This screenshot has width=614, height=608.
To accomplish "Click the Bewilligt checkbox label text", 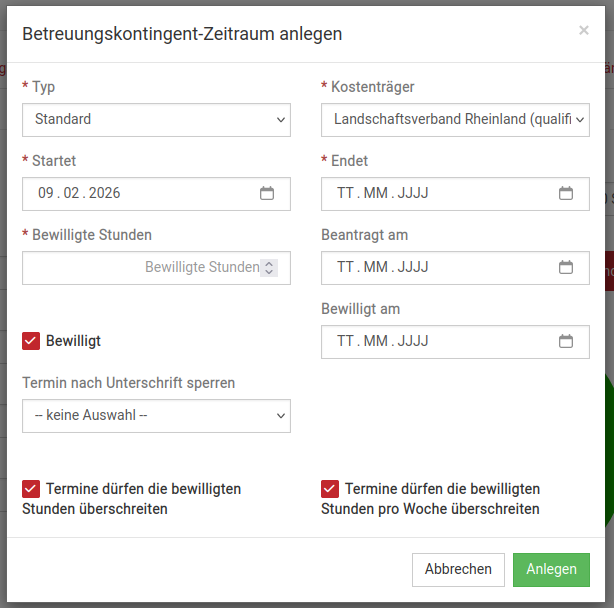I will click(73, 341).
